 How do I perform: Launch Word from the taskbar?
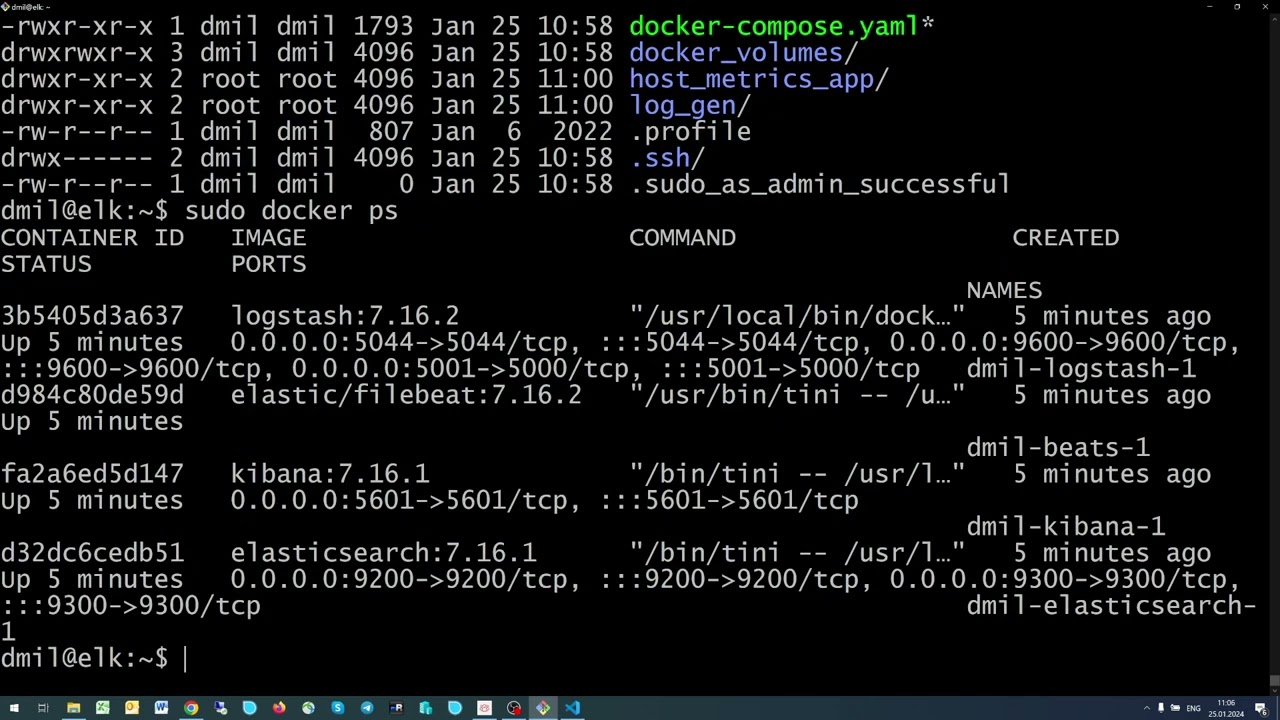[x=161, y=708]
